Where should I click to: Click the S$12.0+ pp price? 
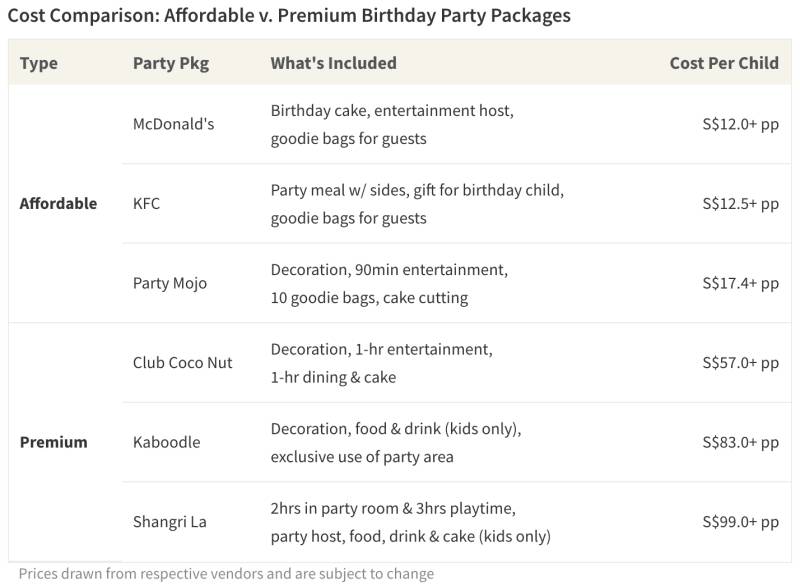740,124
